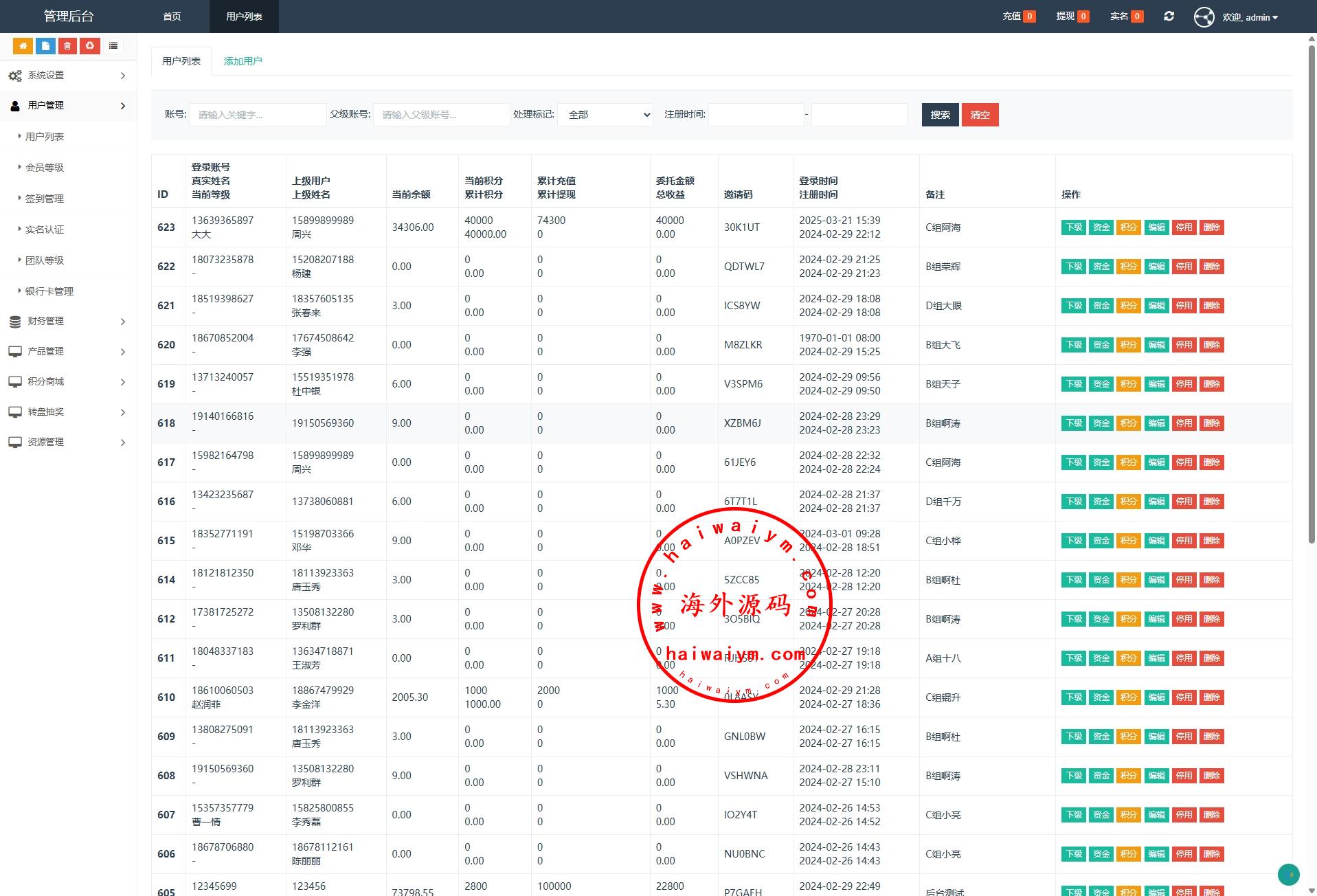Expand the 系统设置 sidebar section
1317x896 pixels.
(x=67, y=76)
